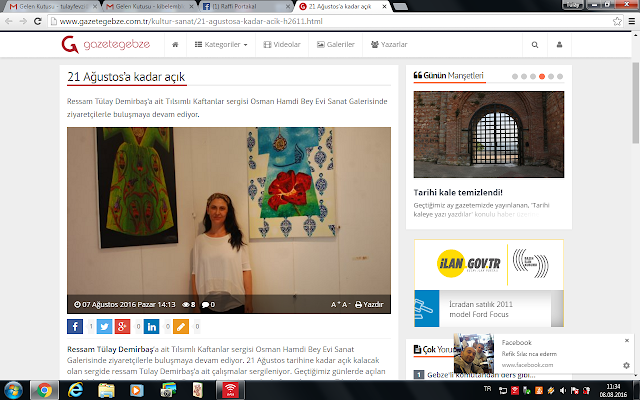Open the Windows Start menu
Viewport: 640px width, 400px height.
click(13, 390)
